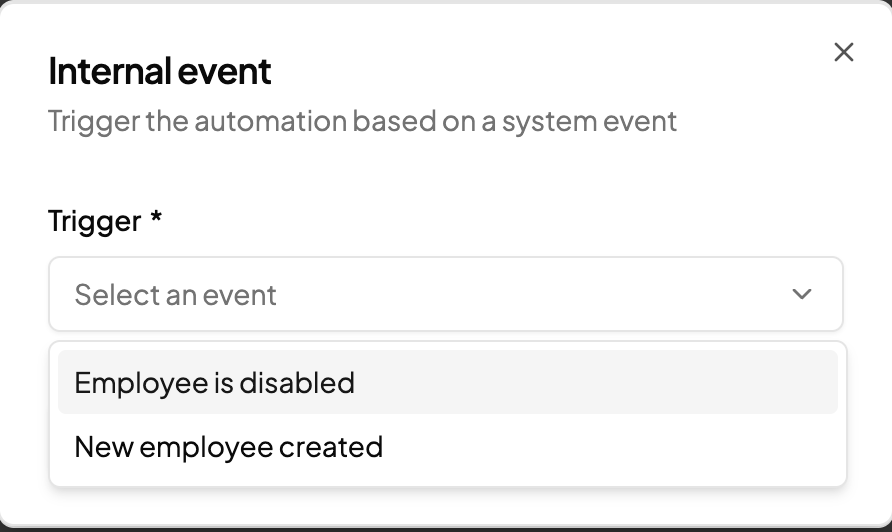Click the 'Trigger' field label
892x532 pixels.
(94, 221)
